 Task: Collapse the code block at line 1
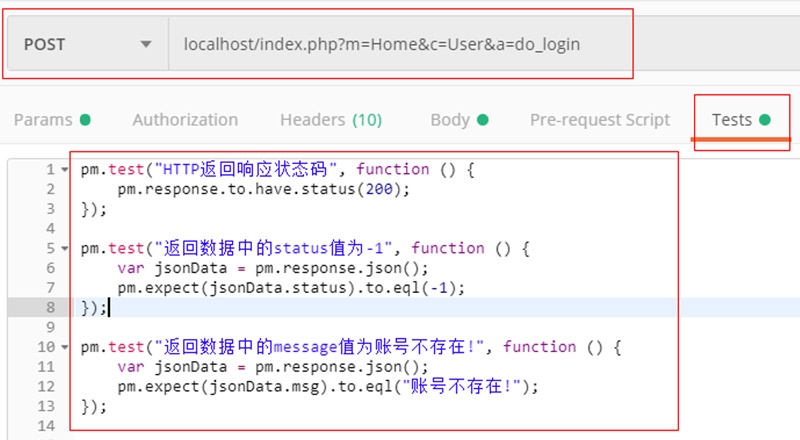pyautogui.click(x=65, y=169)
